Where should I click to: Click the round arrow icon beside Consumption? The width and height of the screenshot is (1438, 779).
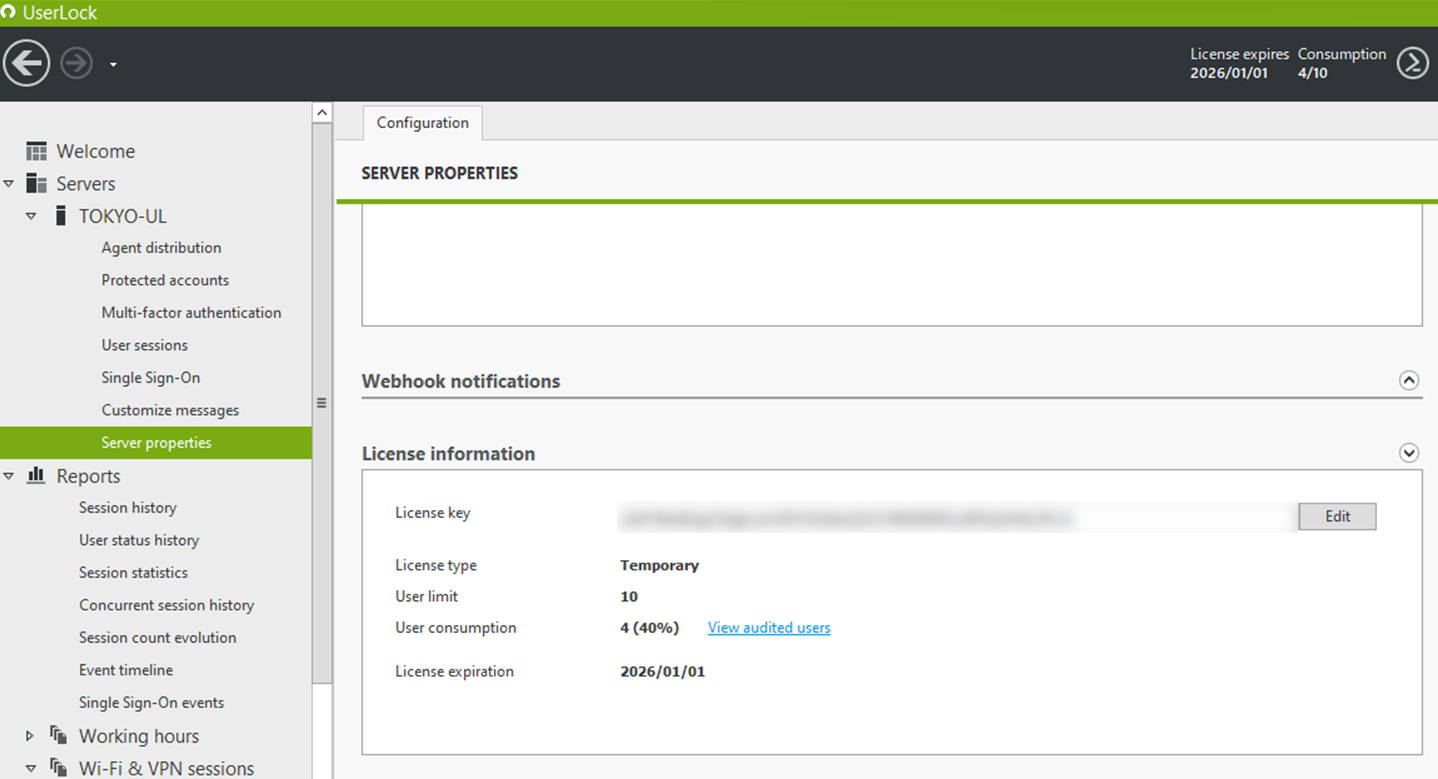[1412, 63]
